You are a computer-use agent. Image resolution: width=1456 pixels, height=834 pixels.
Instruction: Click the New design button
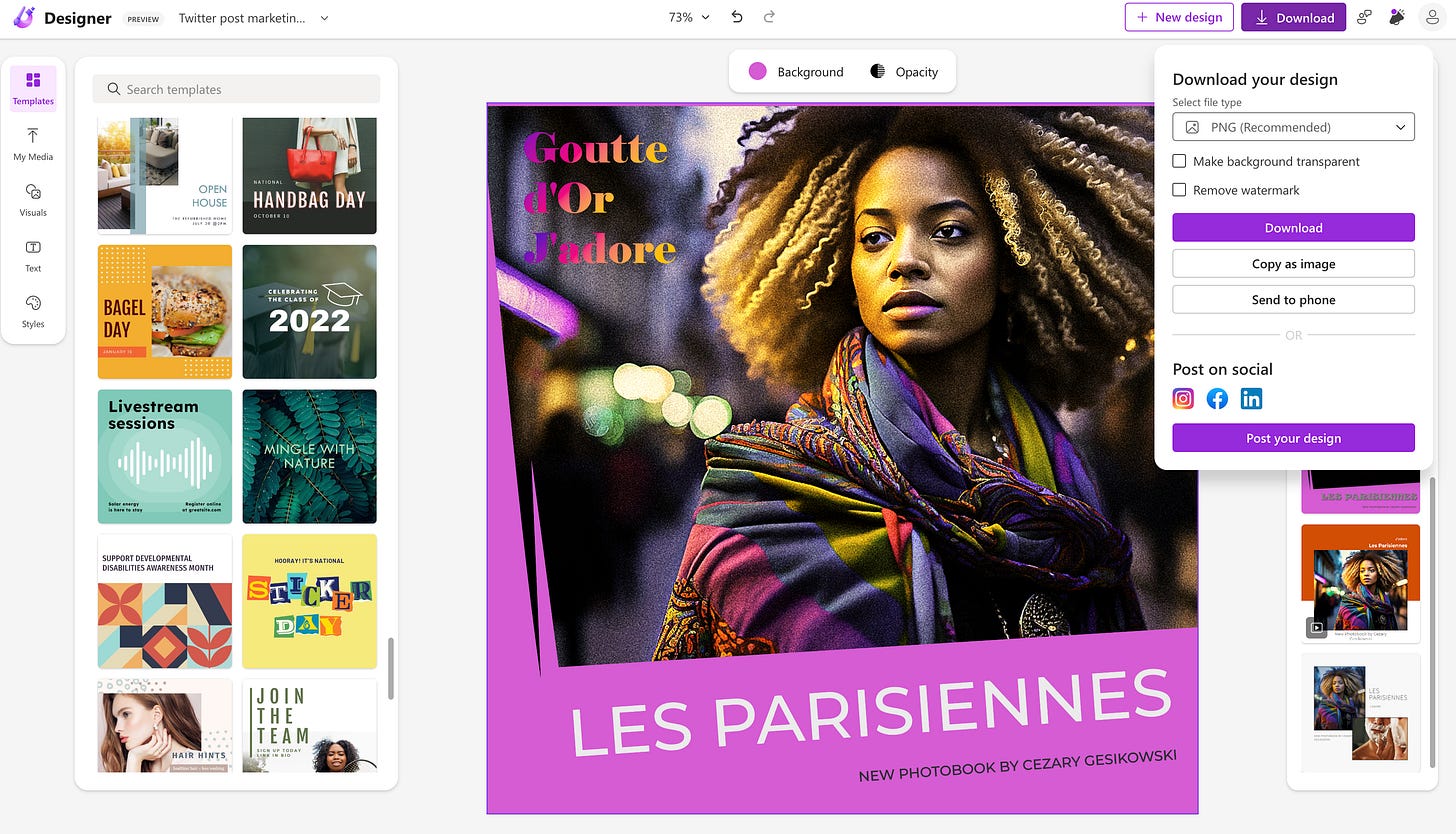tap(1179, 17)
